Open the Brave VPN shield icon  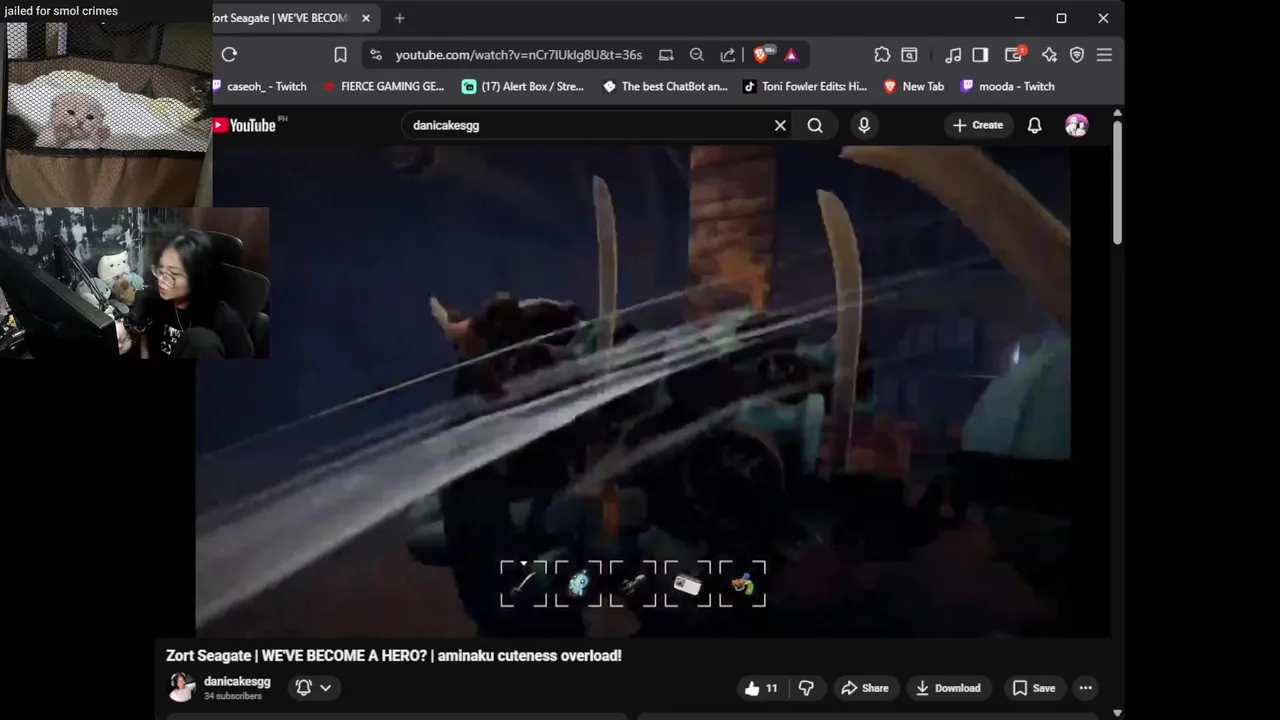point(1077,55)
